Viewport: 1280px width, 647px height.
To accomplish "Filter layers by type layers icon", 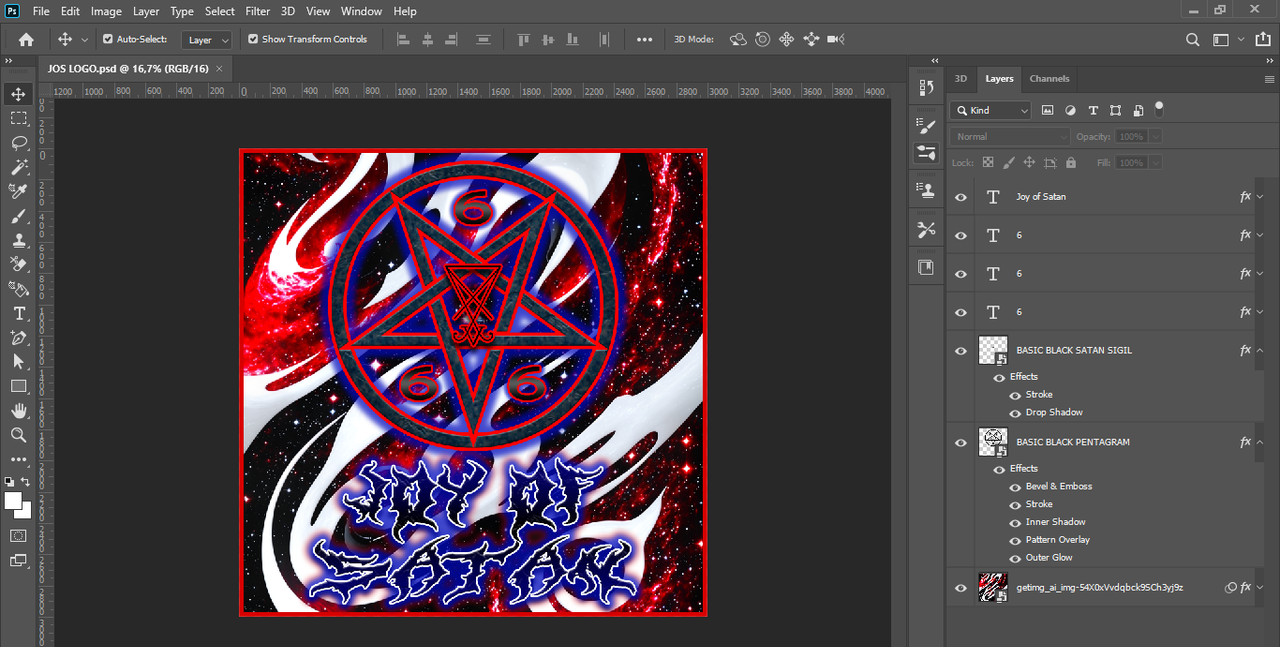I will click(x=1093, y=110).
